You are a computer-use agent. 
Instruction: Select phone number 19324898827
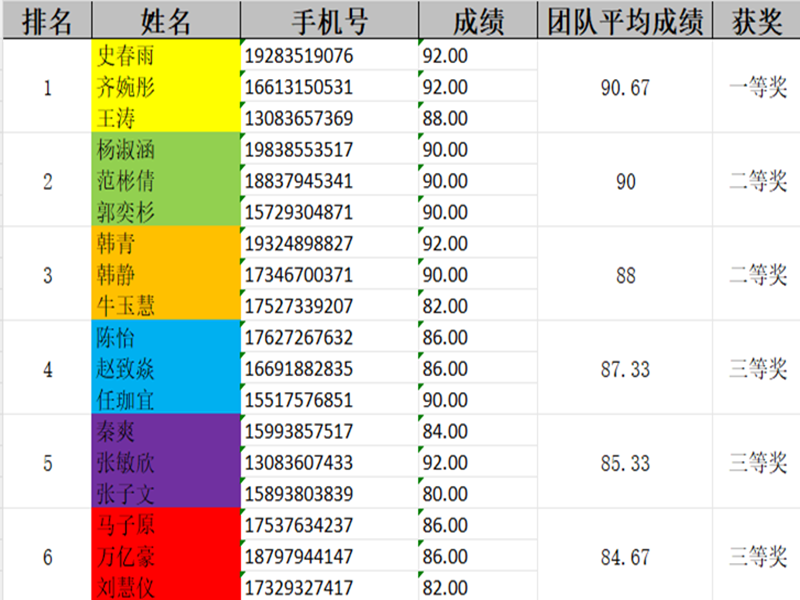tap(329, 243)
